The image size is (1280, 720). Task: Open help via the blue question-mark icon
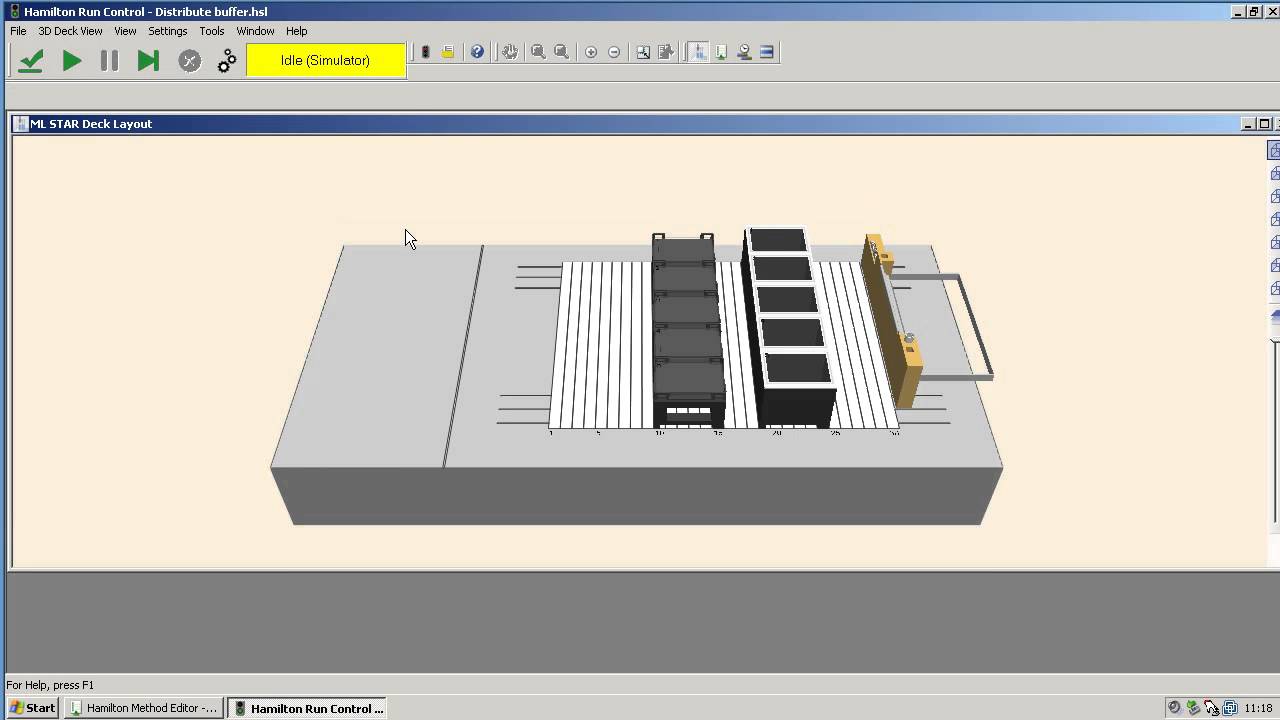point(477,52)
